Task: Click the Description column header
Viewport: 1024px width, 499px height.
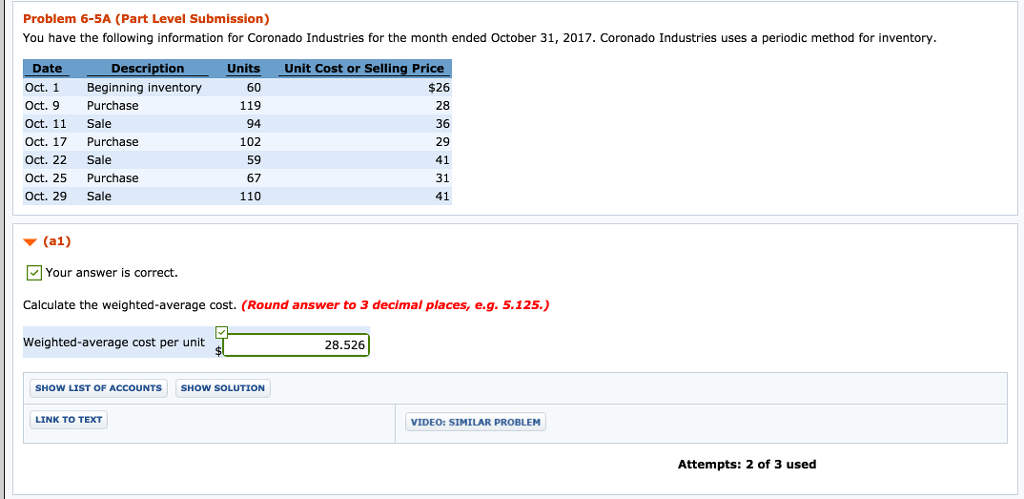Action: 147,68
